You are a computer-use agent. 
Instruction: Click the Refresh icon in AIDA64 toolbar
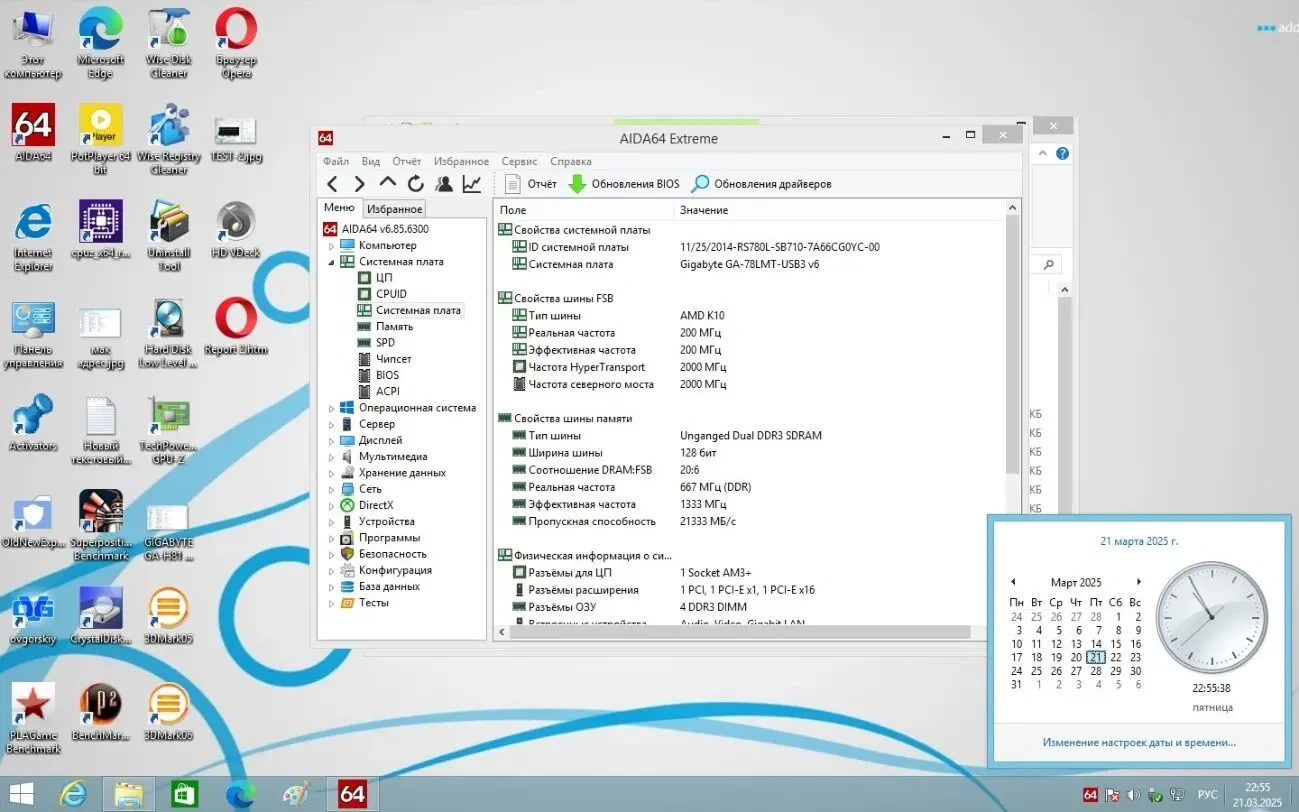[415, 184]
